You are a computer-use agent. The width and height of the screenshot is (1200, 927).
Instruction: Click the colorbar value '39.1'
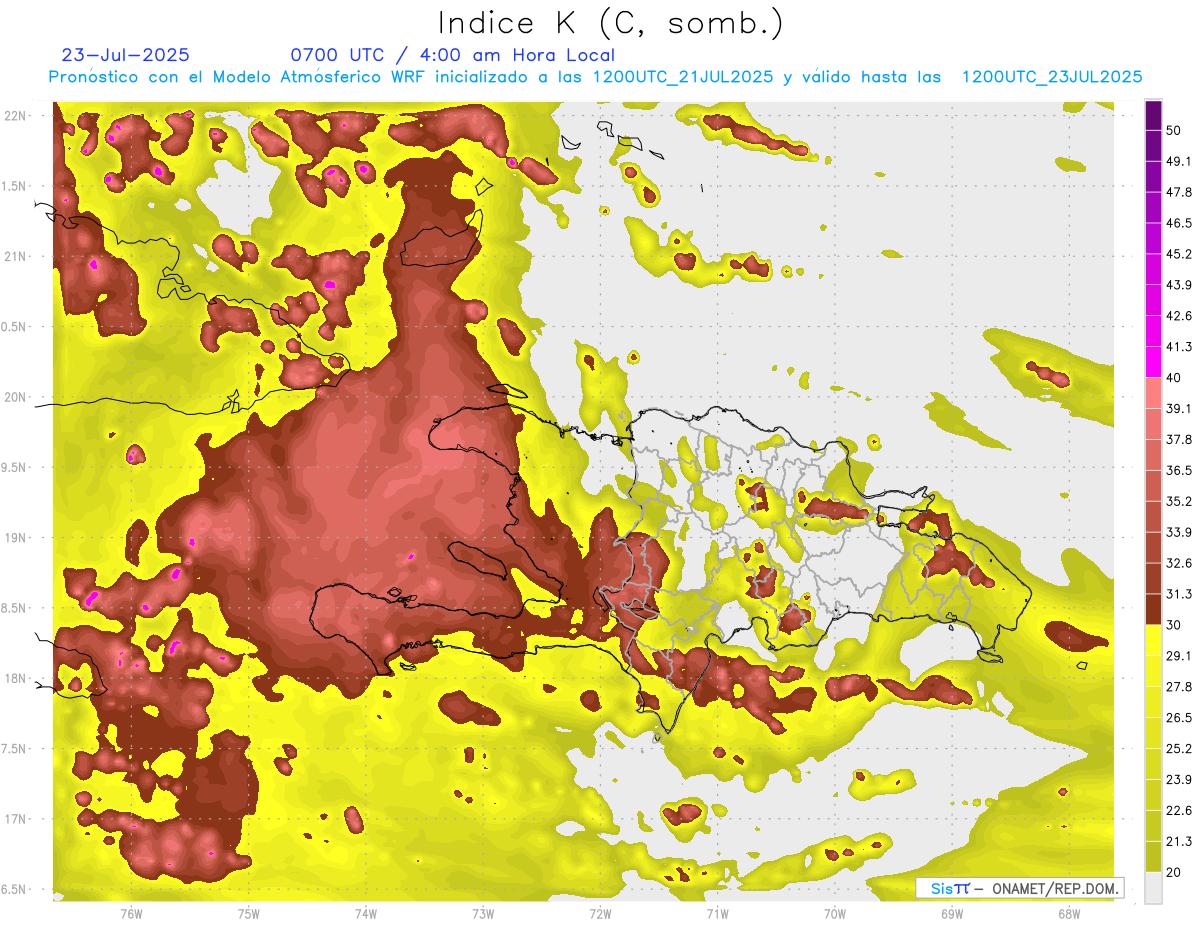[1179, 408]
